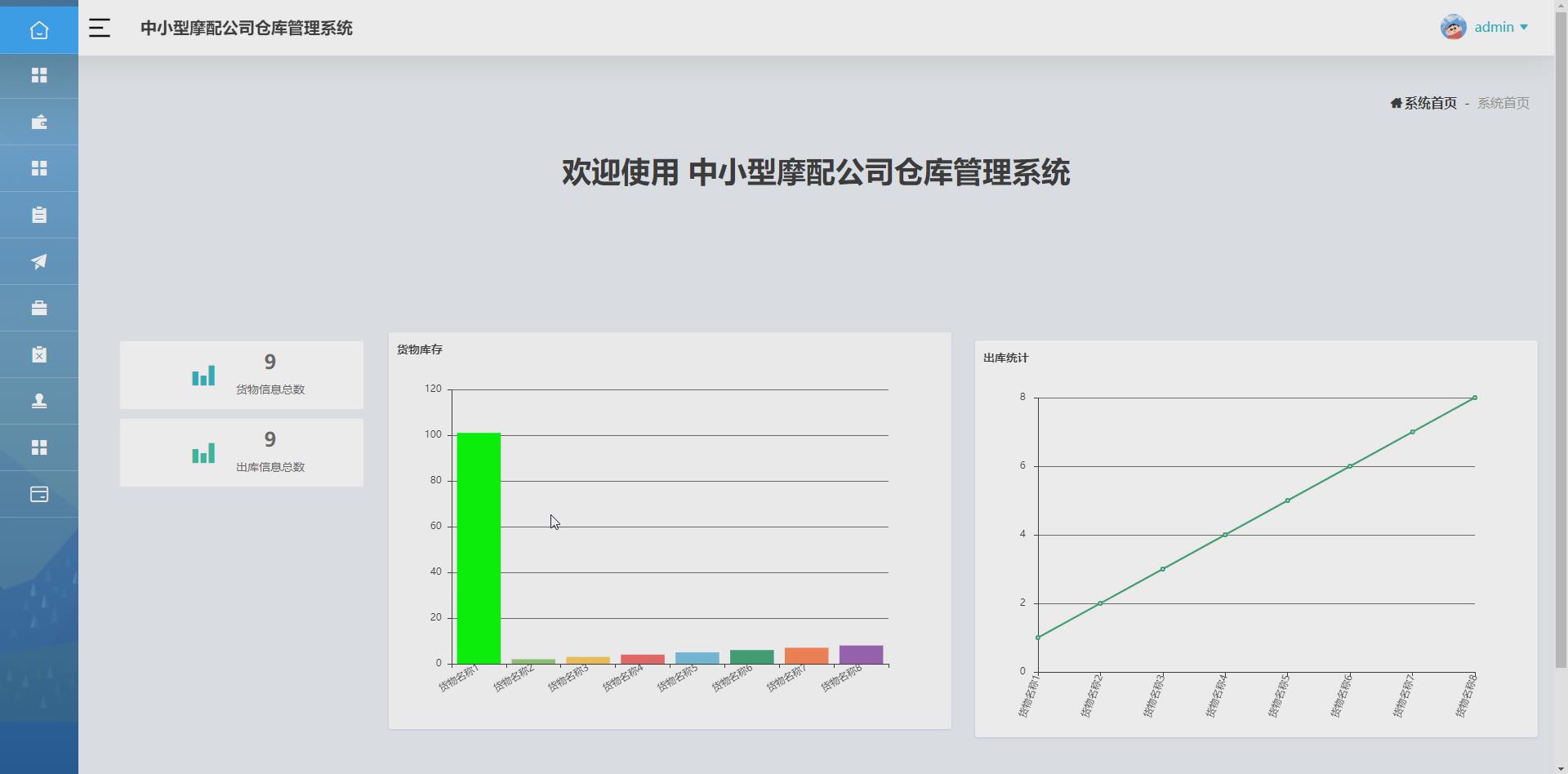Viewport: 1568px width, 774px height.
Task: Click the home breadcrumb icon beside 系统首页
Action: [1395, 103]
